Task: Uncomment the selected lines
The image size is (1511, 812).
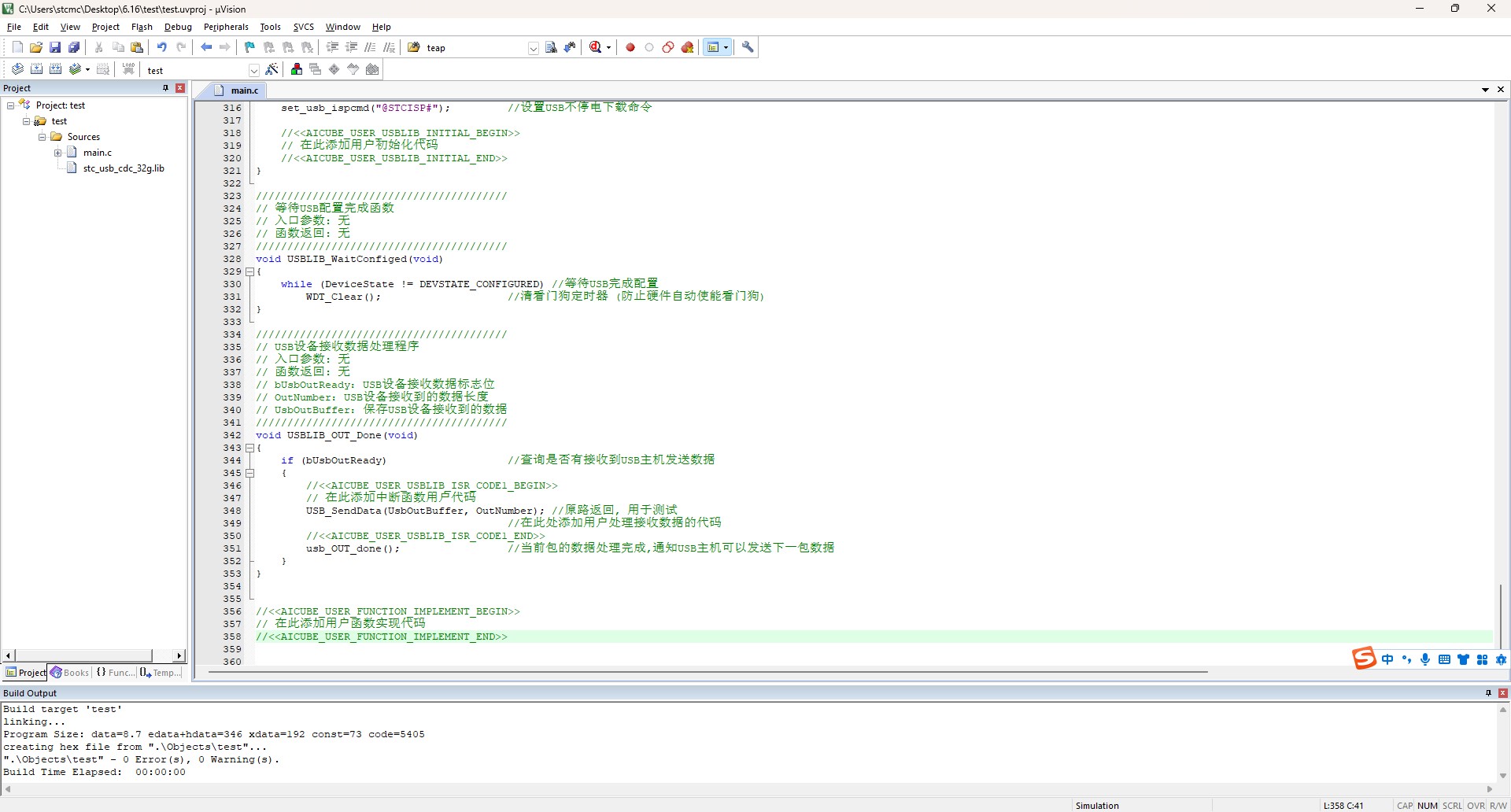Action: pos(389,47)
